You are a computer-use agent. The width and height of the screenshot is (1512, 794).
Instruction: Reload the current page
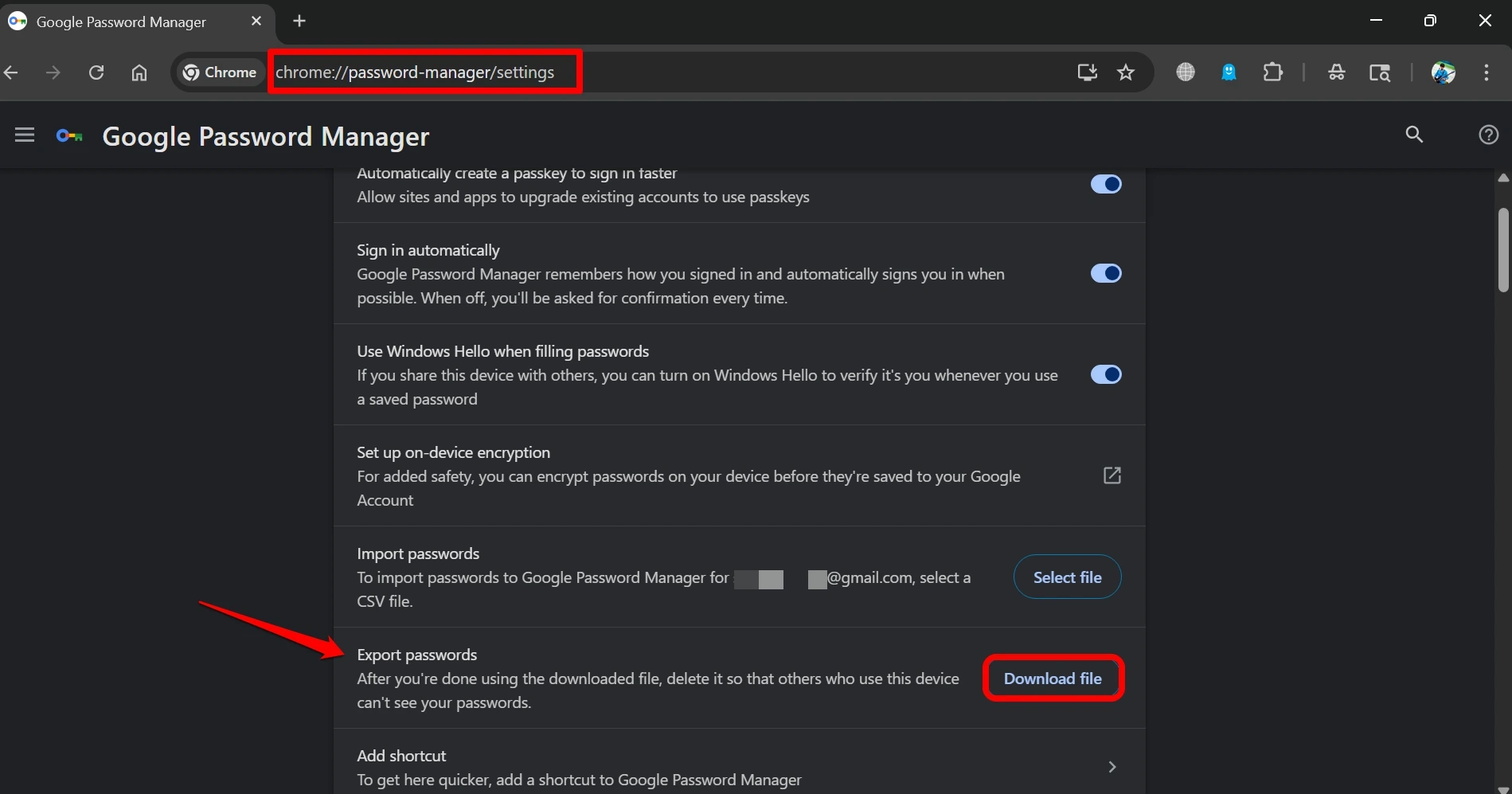[x=96, y=72]
